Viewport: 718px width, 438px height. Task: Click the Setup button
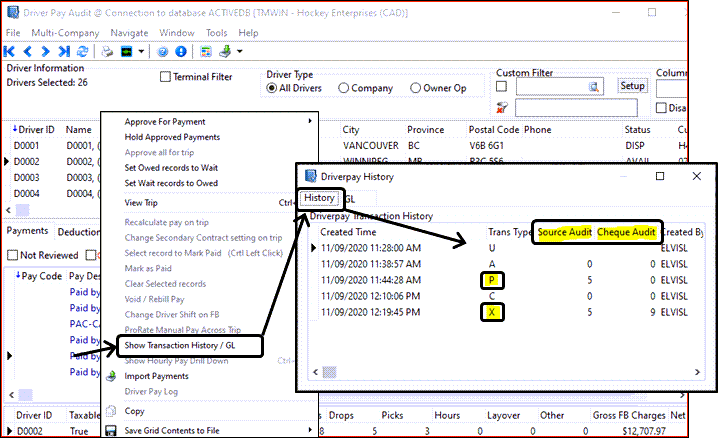632,86
